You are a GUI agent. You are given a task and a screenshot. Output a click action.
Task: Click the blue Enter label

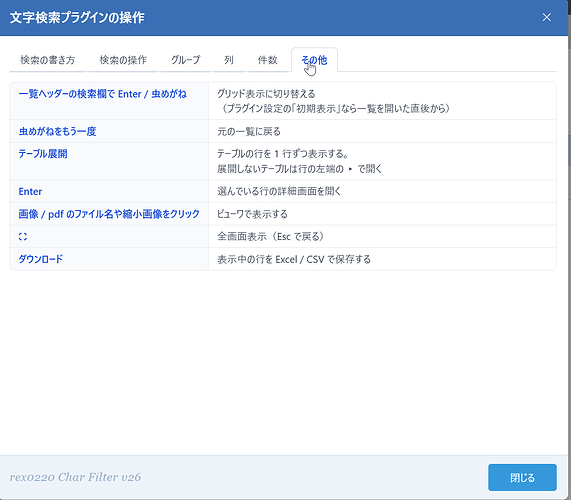point(30,192)
